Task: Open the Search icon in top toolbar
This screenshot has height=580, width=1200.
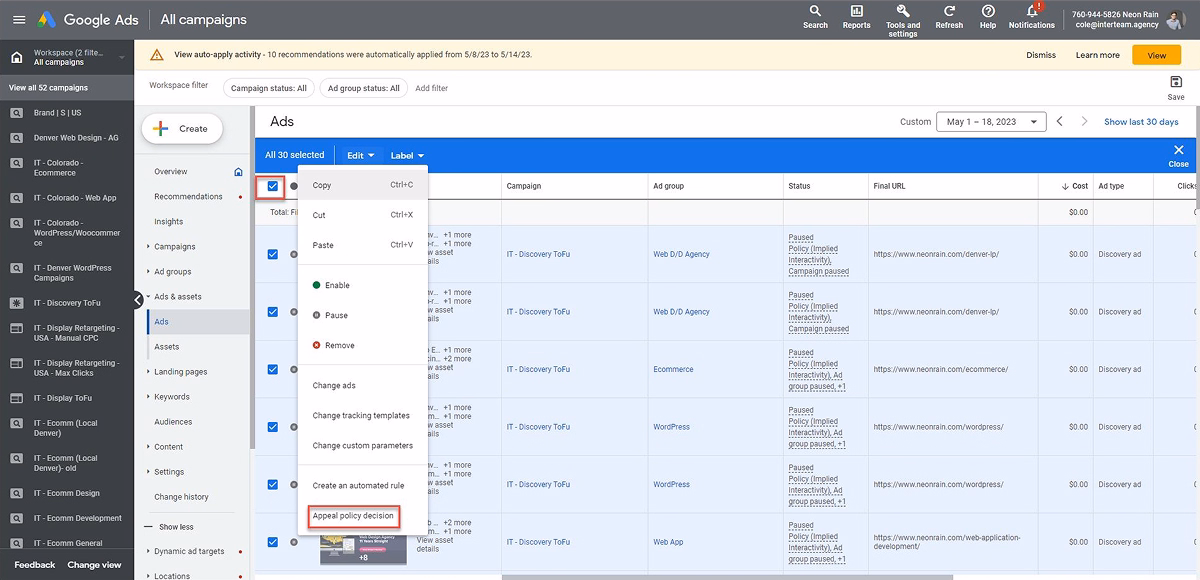Action: [x=816, y=18]
